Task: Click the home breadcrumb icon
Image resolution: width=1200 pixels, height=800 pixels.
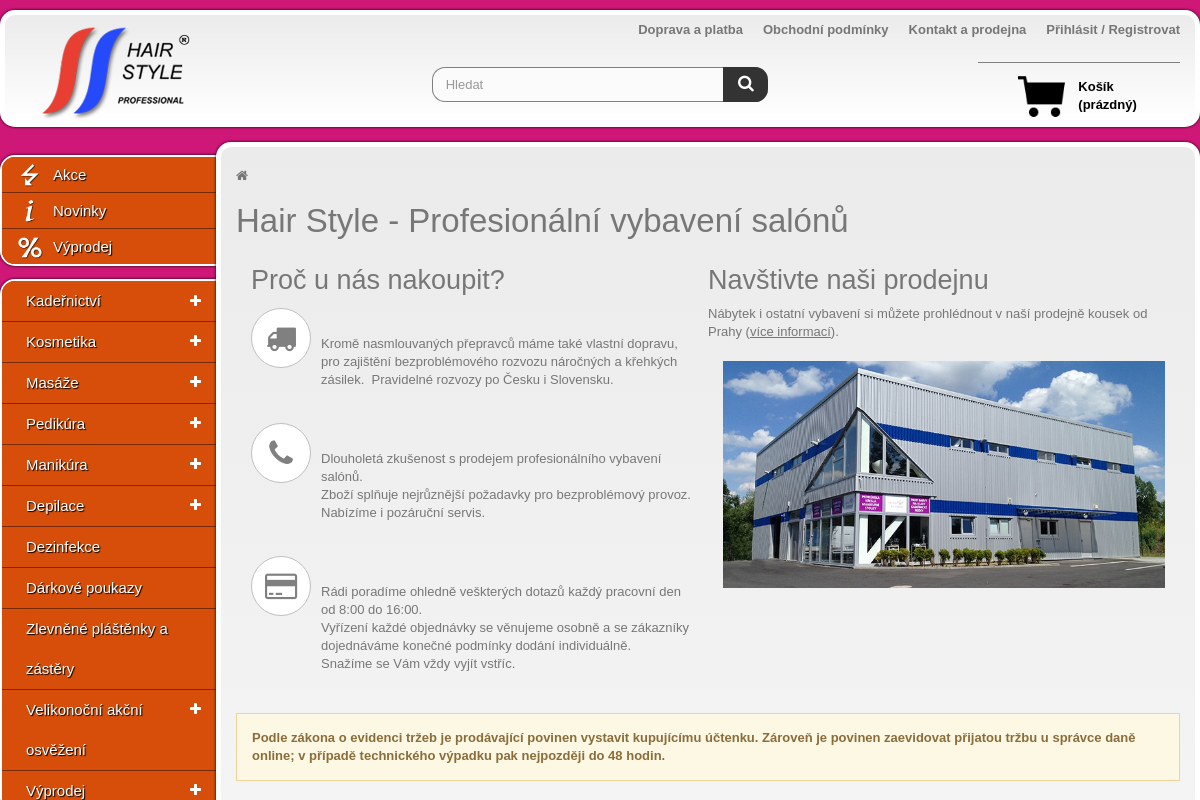Action: coord(242,176)
